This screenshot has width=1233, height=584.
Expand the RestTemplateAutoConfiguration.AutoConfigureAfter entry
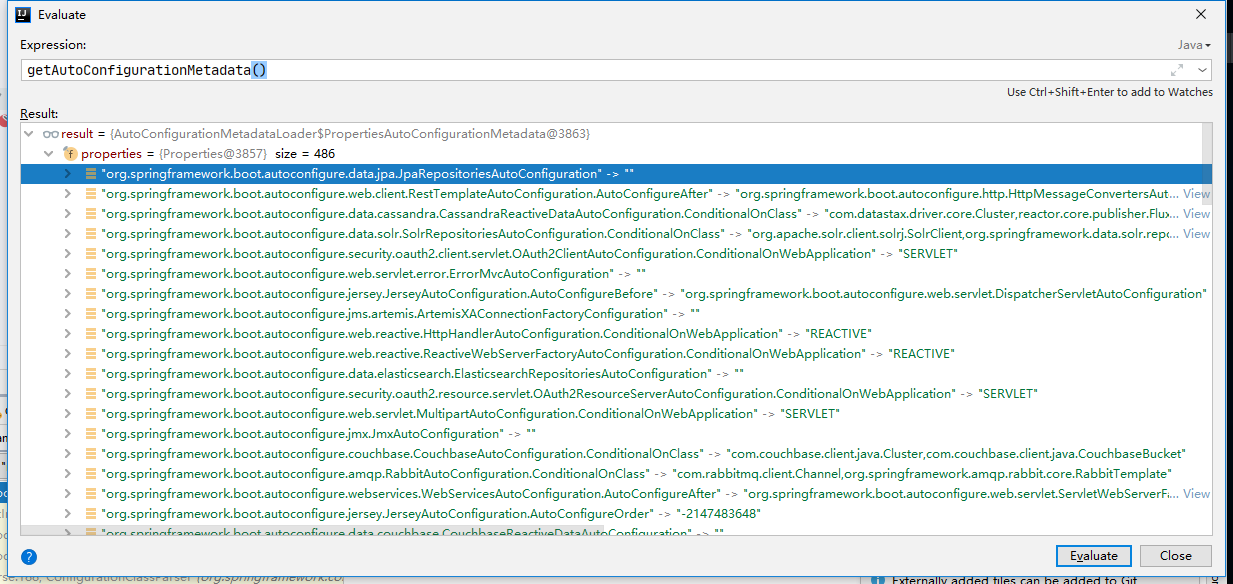click(x=68, y=194)
